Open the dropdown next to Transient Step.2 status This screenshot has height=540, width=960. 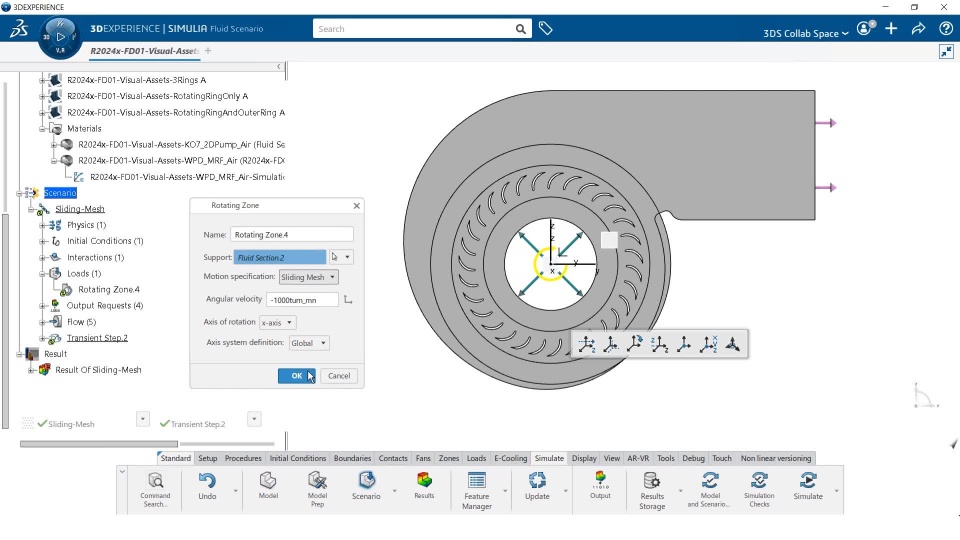(254, 419)
